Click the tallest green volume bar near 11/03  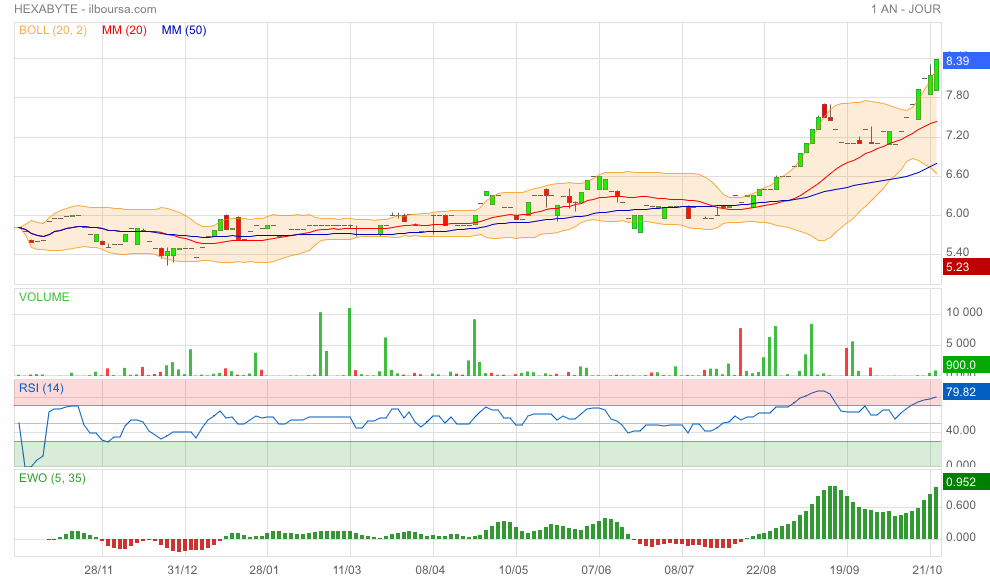point(349,342)
